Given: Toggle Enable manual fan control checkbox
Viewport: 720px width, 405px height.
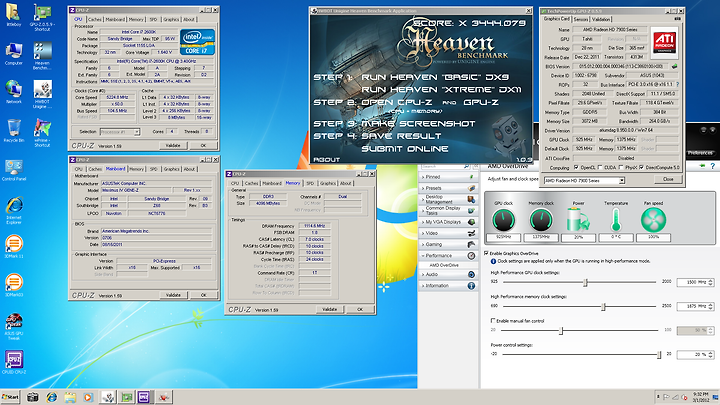Looking at the screenshot, I should coord(493,321).
